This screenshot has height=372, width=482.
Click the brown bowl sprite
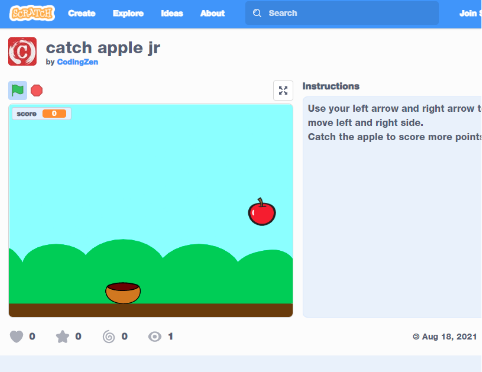tap(123, 293)
